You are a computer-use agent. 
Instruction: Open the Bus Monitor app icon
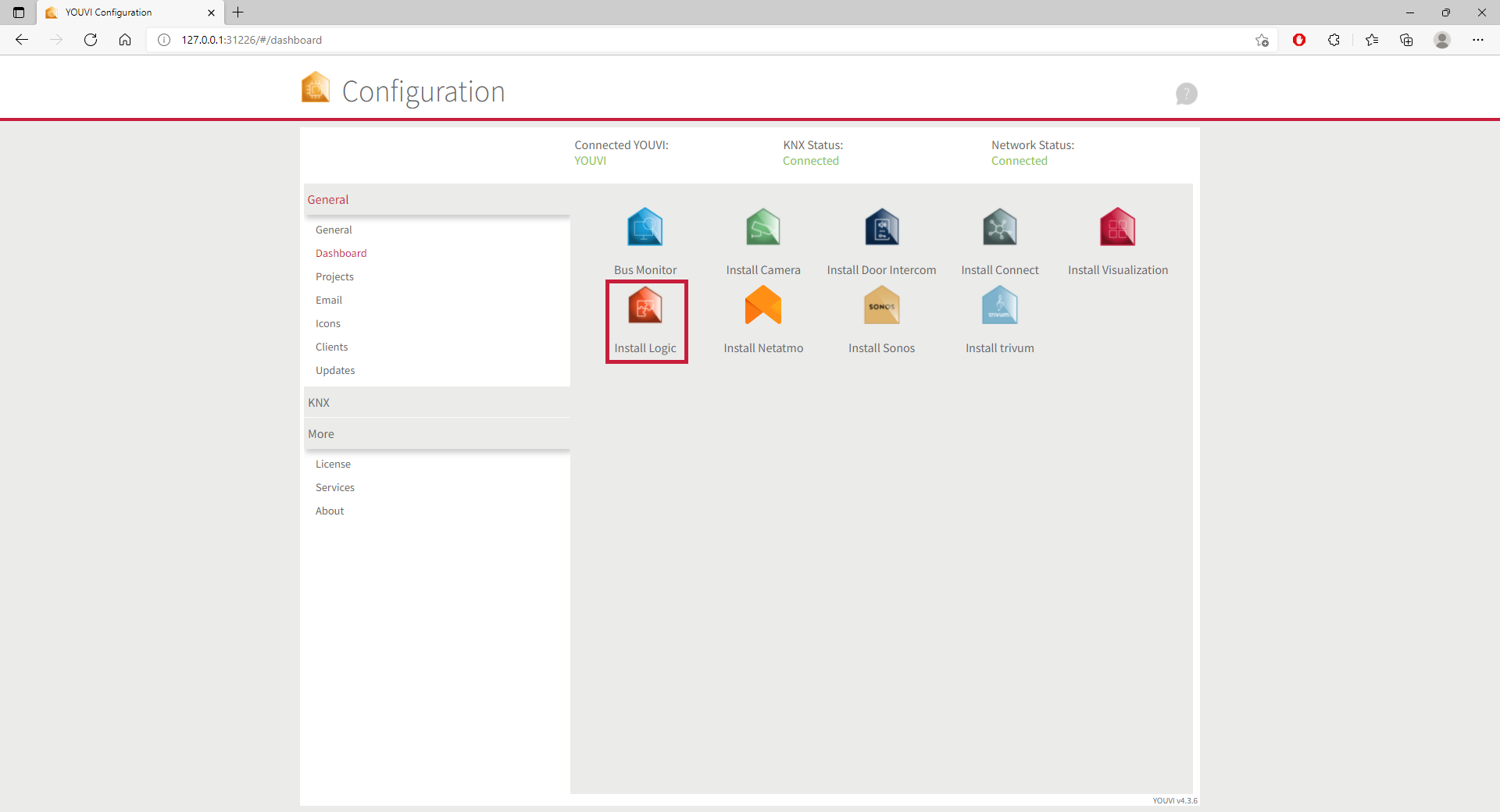pyautogui.click(x=645, y=227)
